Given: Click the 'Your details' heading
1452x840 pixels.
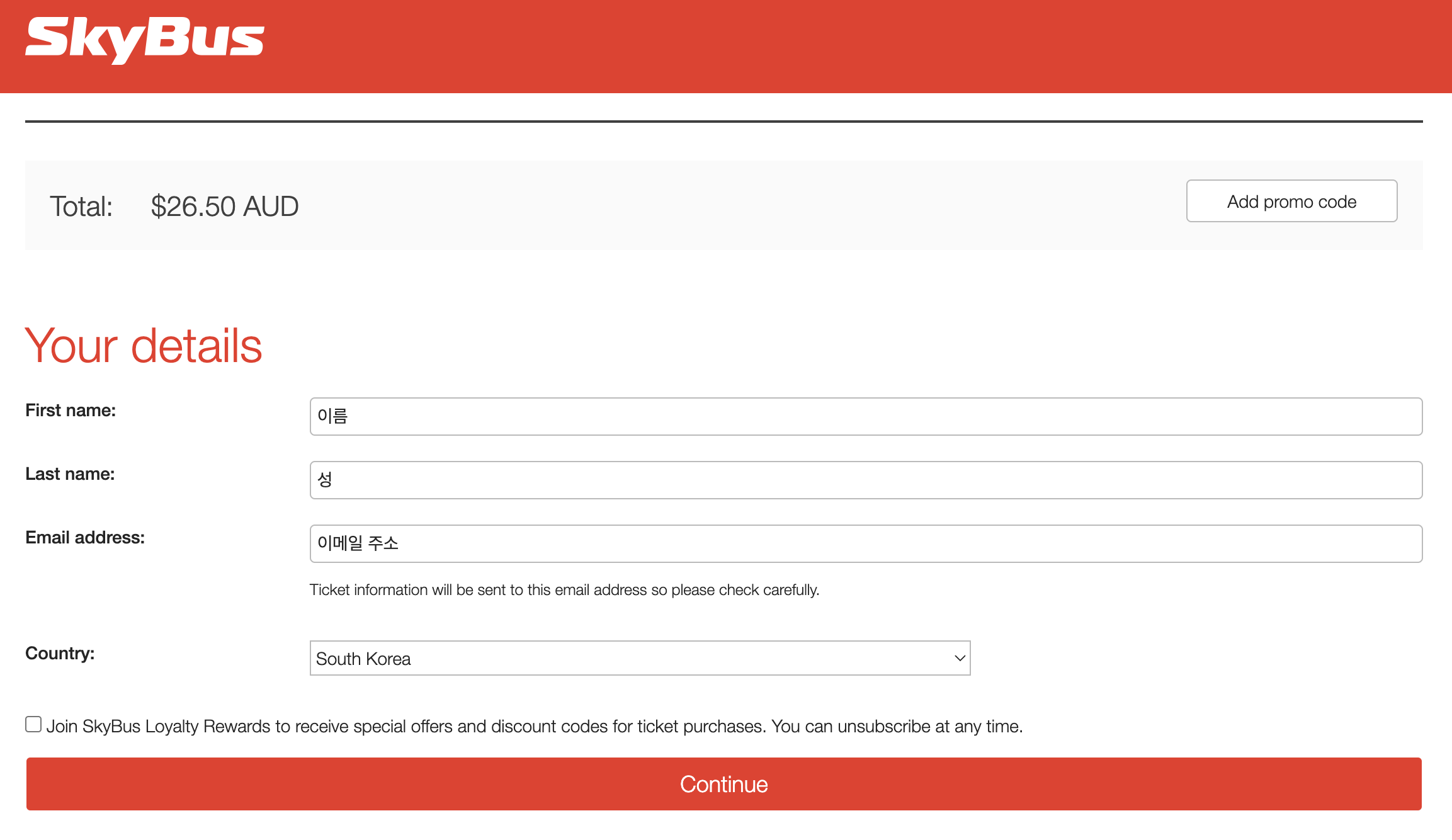Looking at the screenshot, I should 144,346.
